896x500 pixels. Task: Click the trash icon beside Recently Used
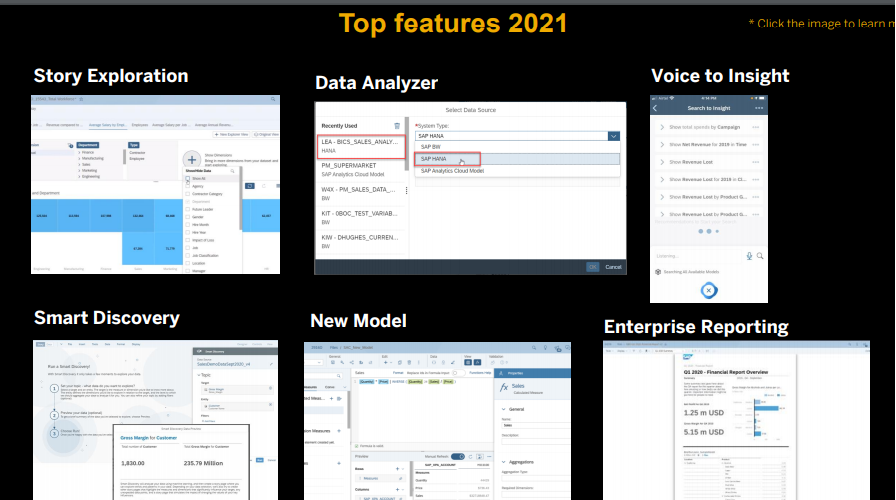(x=397, y=126)
